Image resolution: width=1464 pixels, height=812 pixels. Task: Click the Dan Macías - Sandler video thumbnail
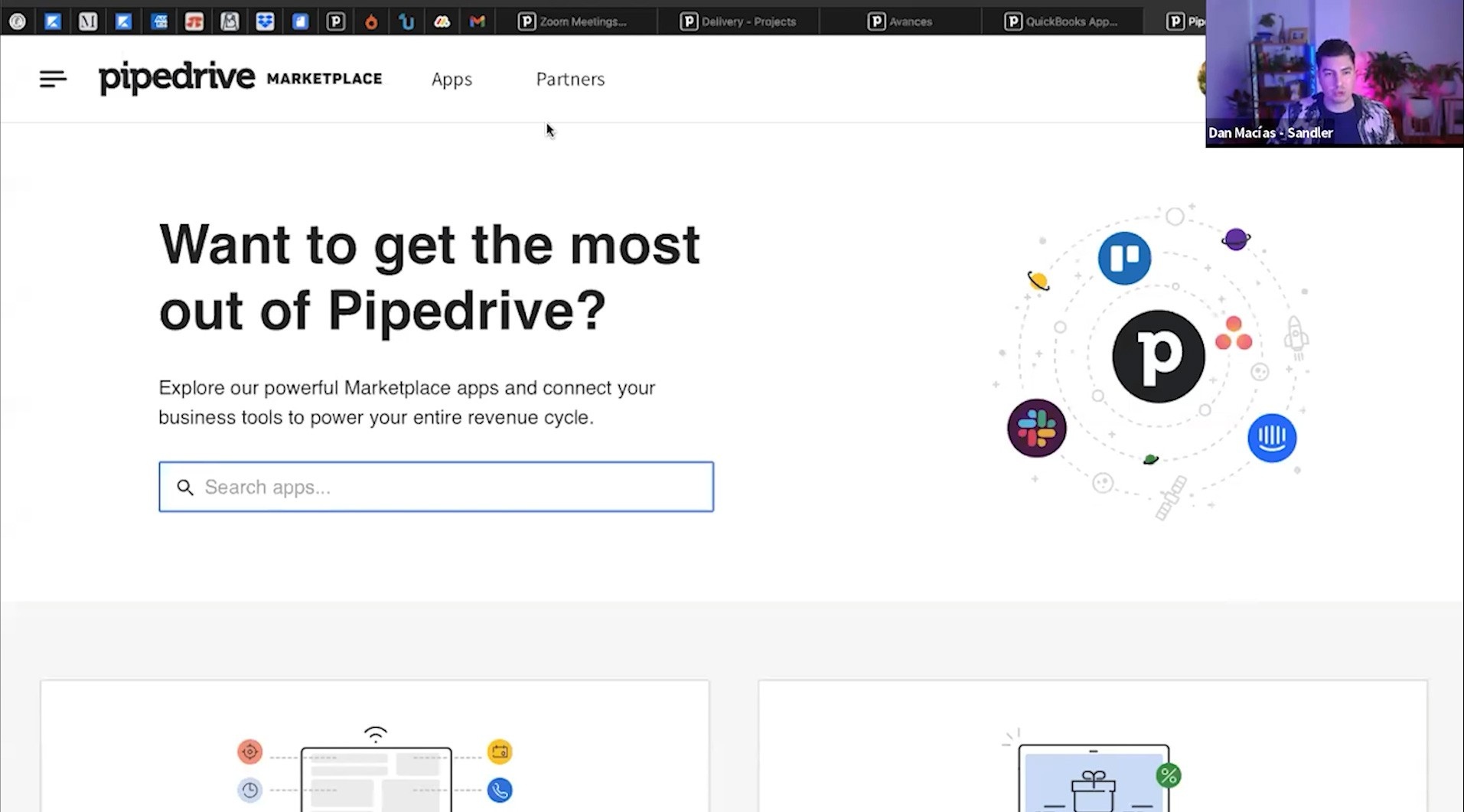tap(1335, 73)
